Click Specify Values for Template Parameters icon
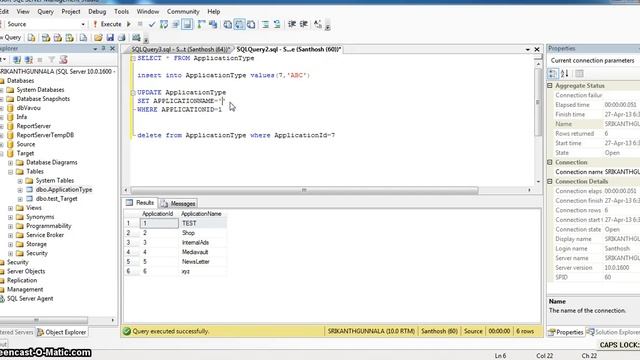Screen dimensions: 640x360 pos(318,24)
